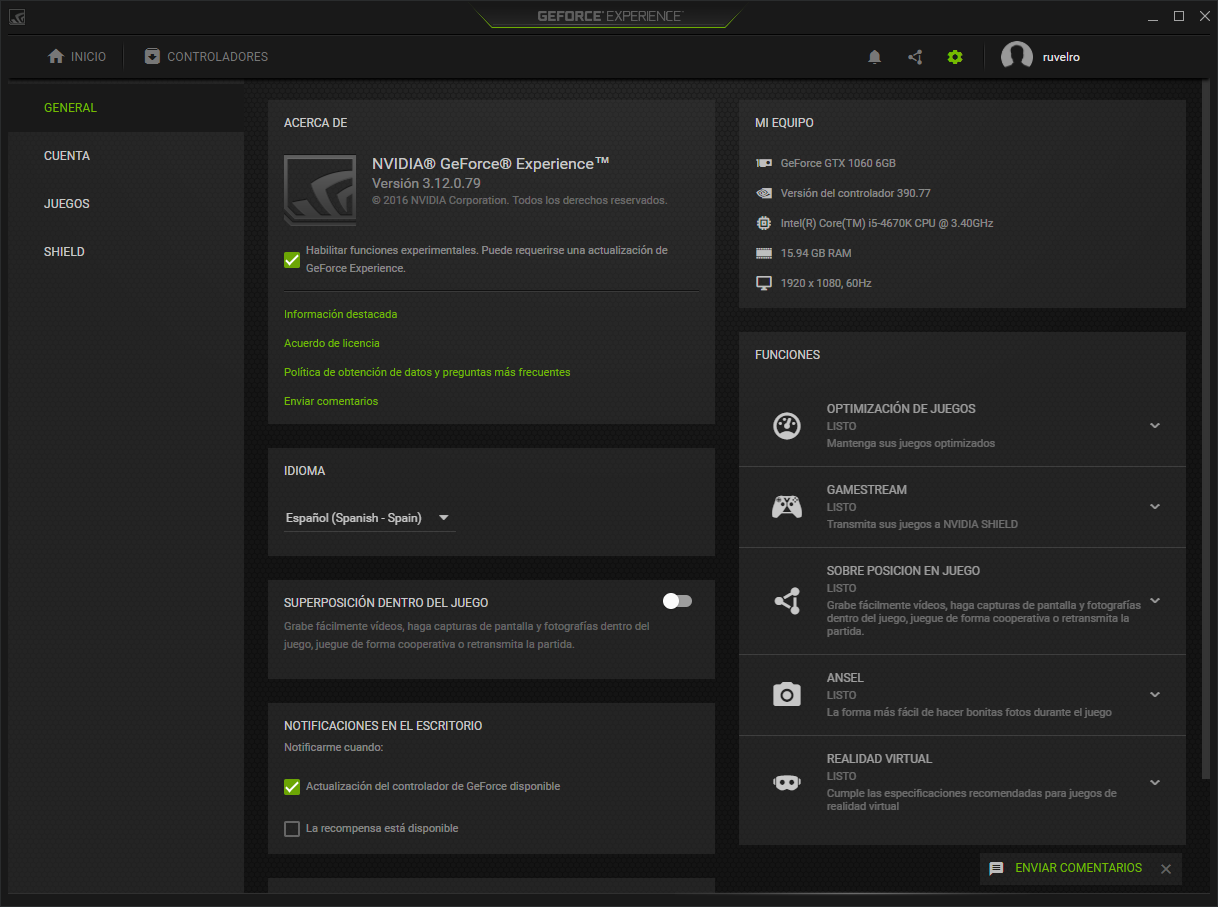Dismiss the Enviar comentarios popup with X
The height and width of the screenshot is (907, 1218).
coord(1166,869)
